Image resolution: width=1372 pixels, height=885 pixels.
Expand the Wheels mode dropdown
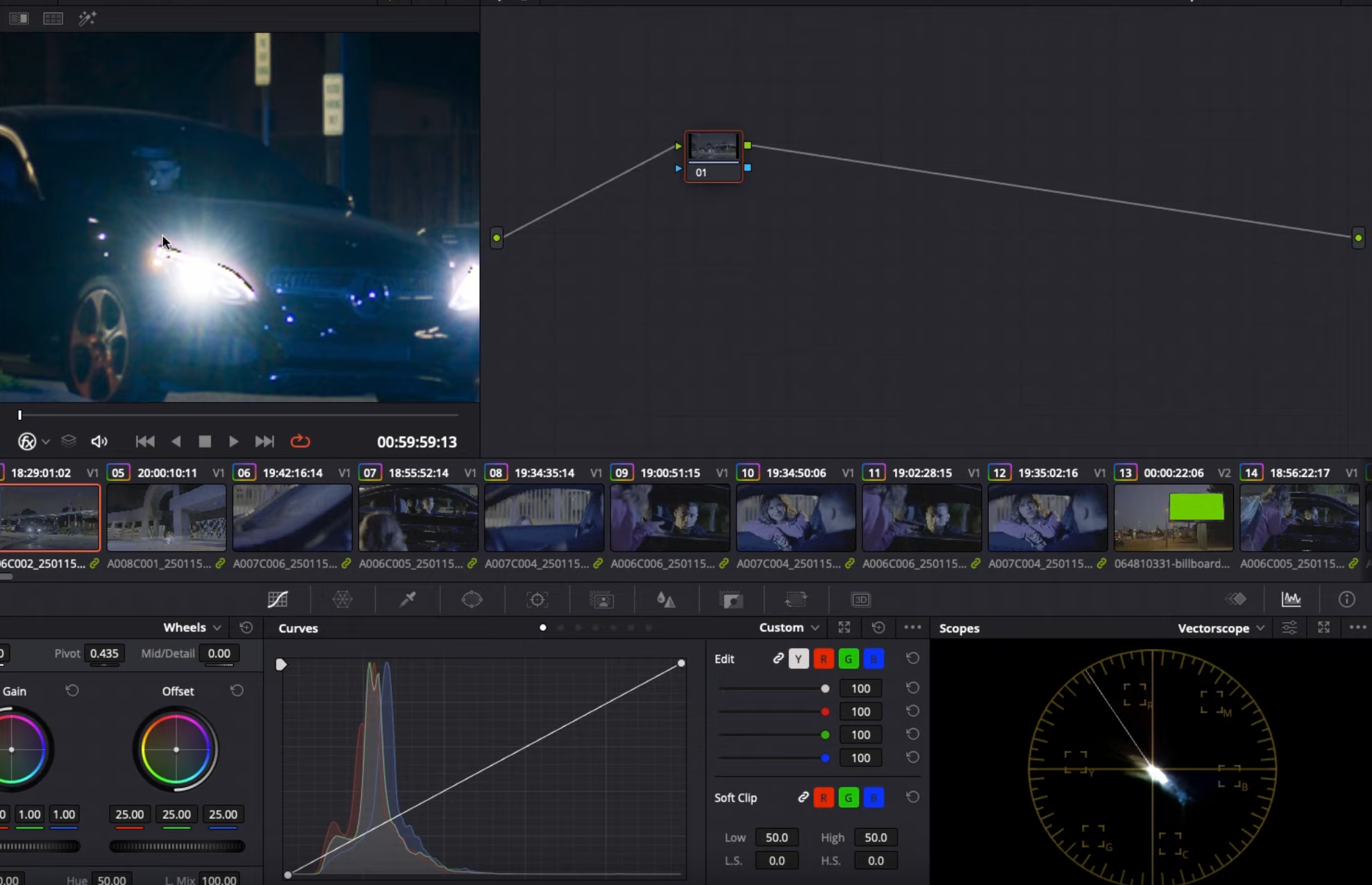coord(192,627)
